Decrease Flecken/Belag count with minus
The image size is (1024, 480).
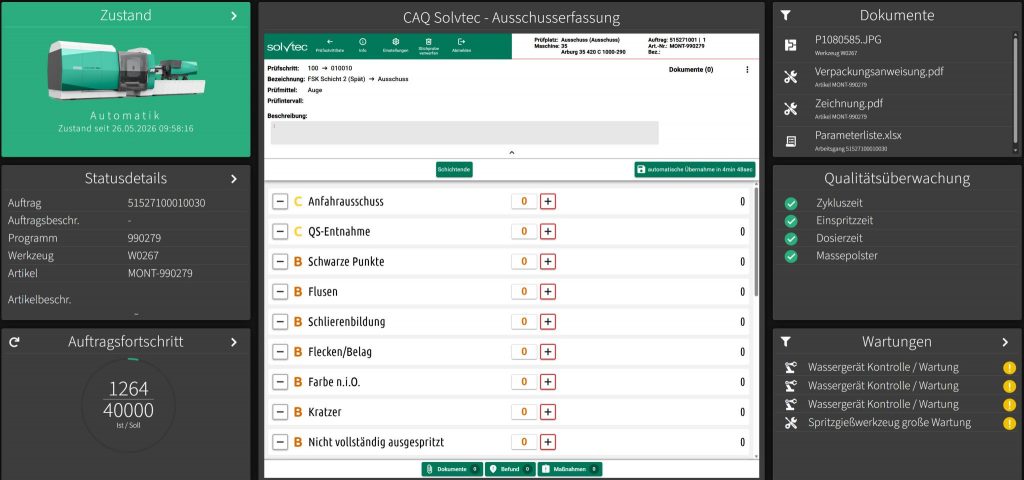coord(280,352)
